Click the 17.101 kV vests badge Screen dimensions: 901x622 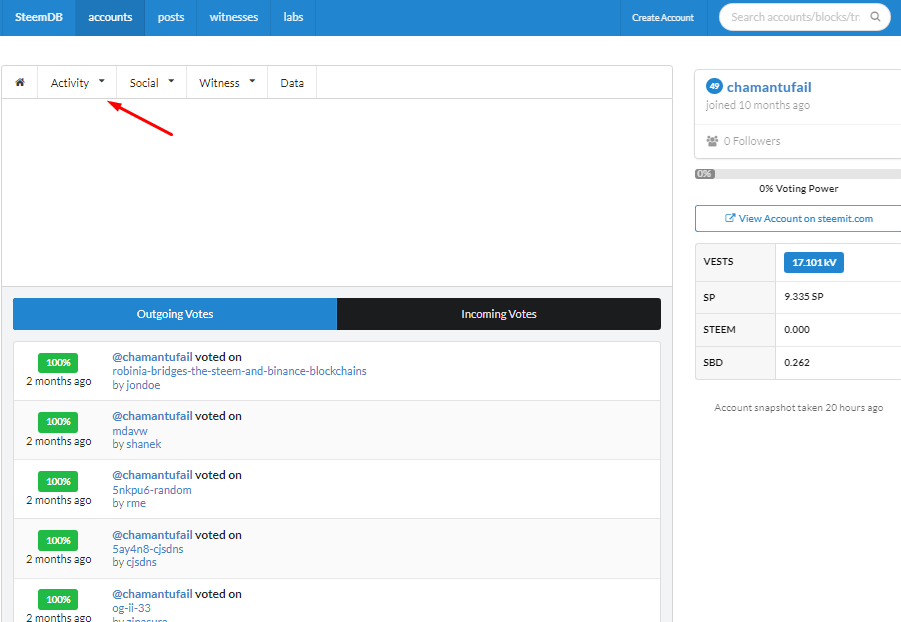814,262
